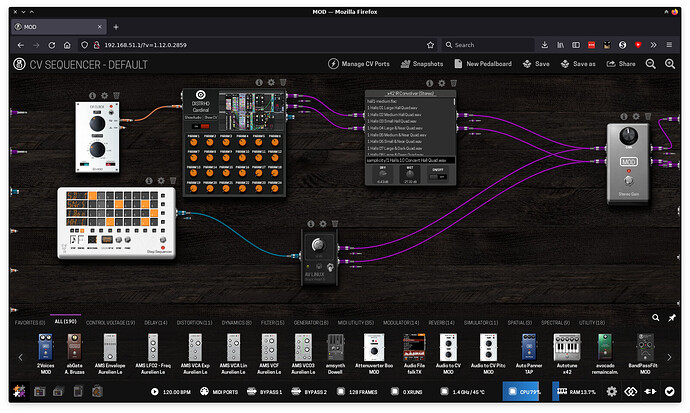Delete Cardinal plugin via trash icon
Viewport: 690px width, 413px height.
pos(283,82)
